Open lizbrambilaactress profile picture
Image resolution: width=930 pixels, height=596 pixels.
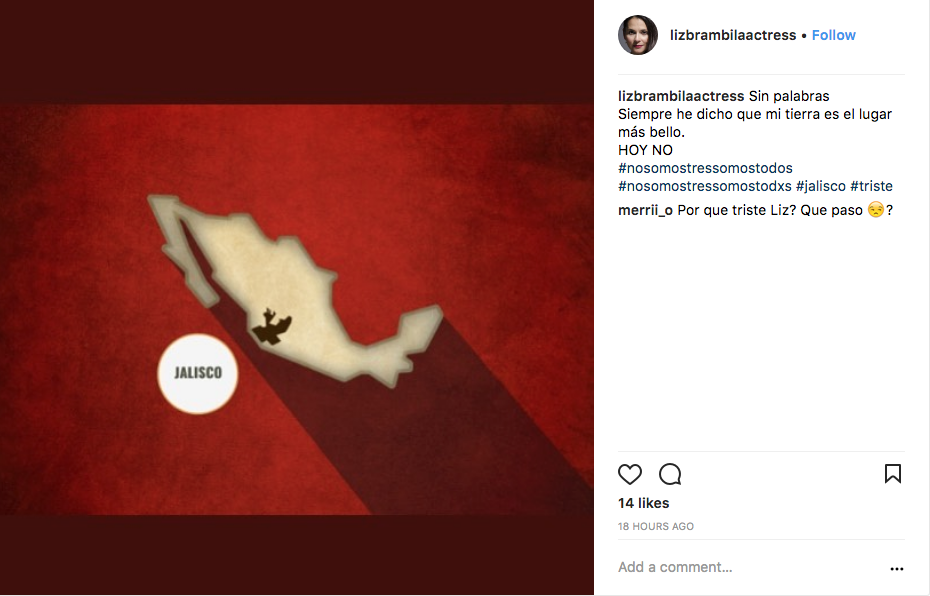[x=638, y=35]
